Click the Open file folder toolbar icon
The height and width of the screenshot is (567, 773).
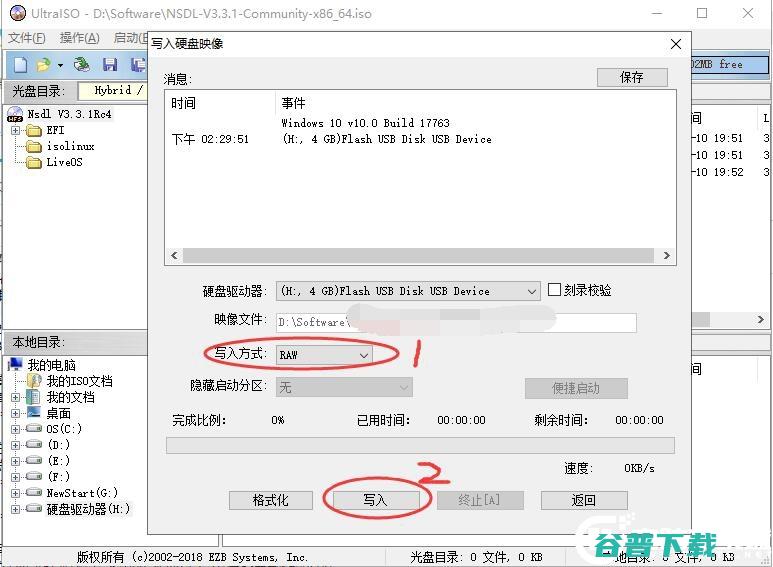click(44, 65)
